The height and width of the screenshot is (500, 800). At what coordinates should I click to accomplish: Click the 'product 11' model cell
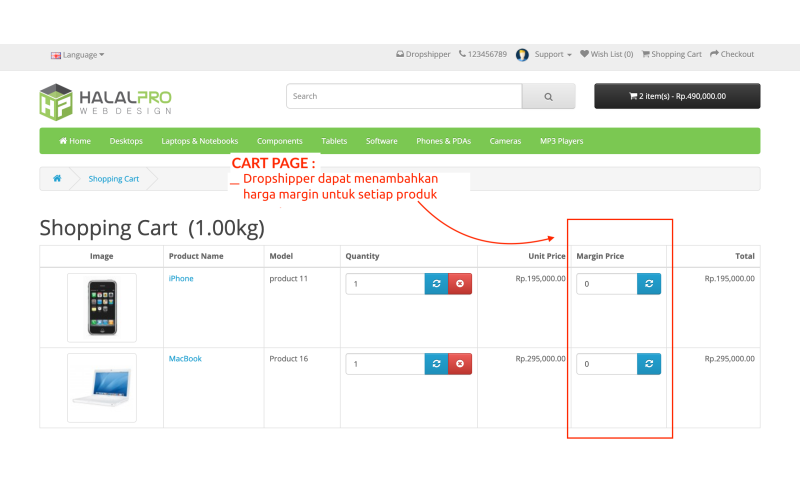[x=289, y=279]
